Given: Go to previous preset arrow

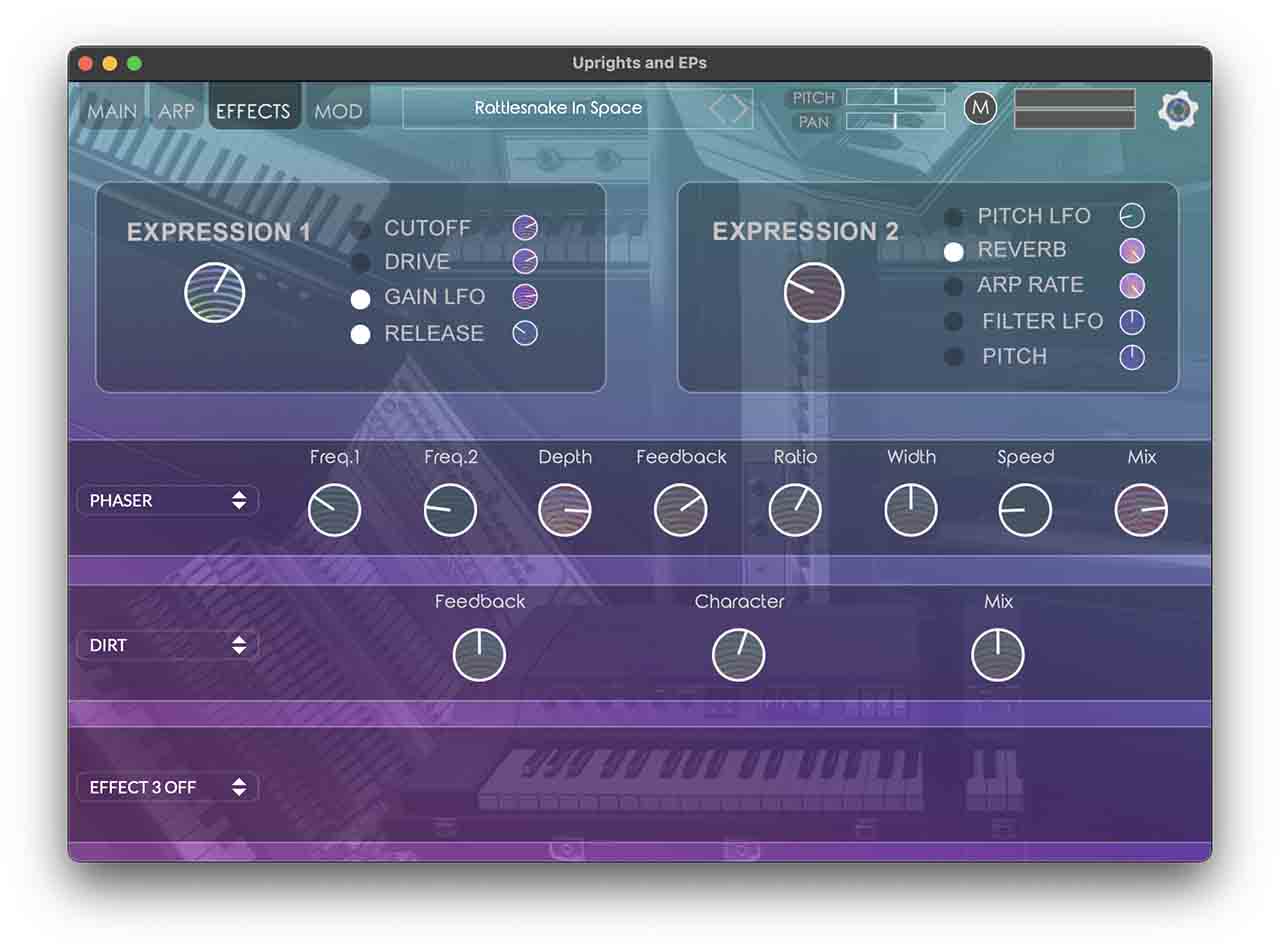Looking at the screenshot, I should tap(718, 109).
